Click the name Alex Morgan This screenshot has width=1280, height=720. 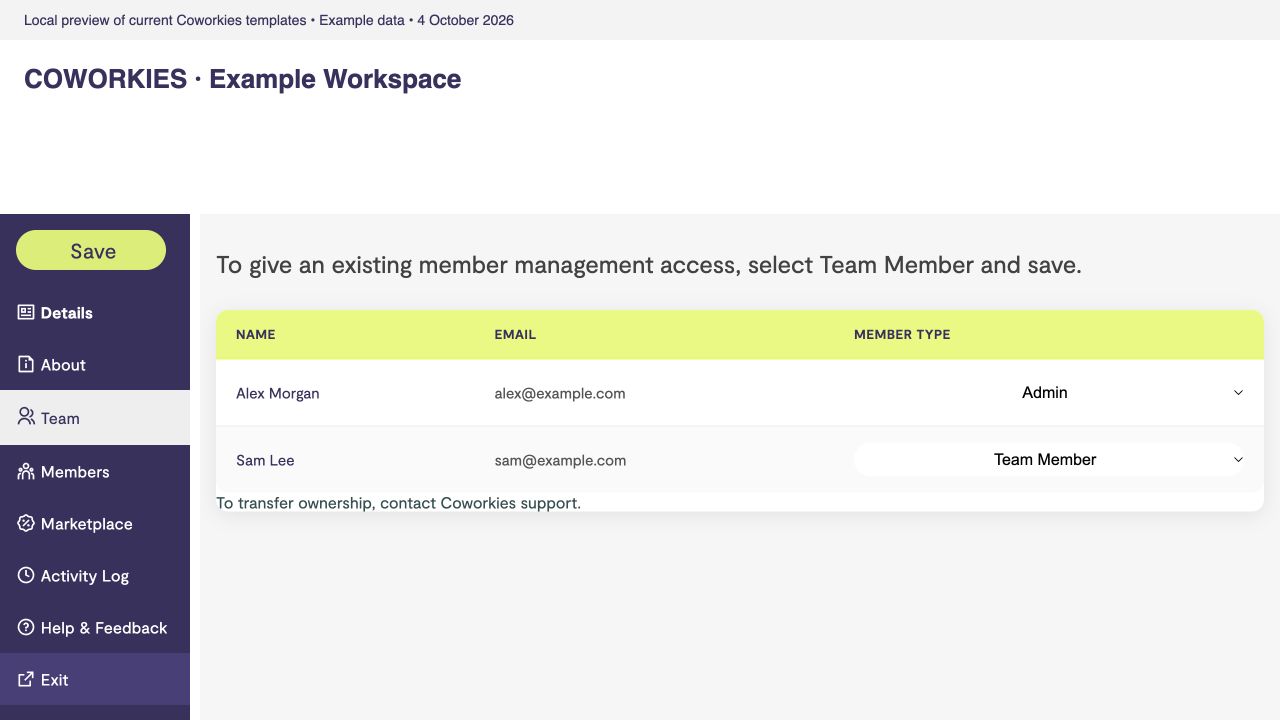[278, 393]
